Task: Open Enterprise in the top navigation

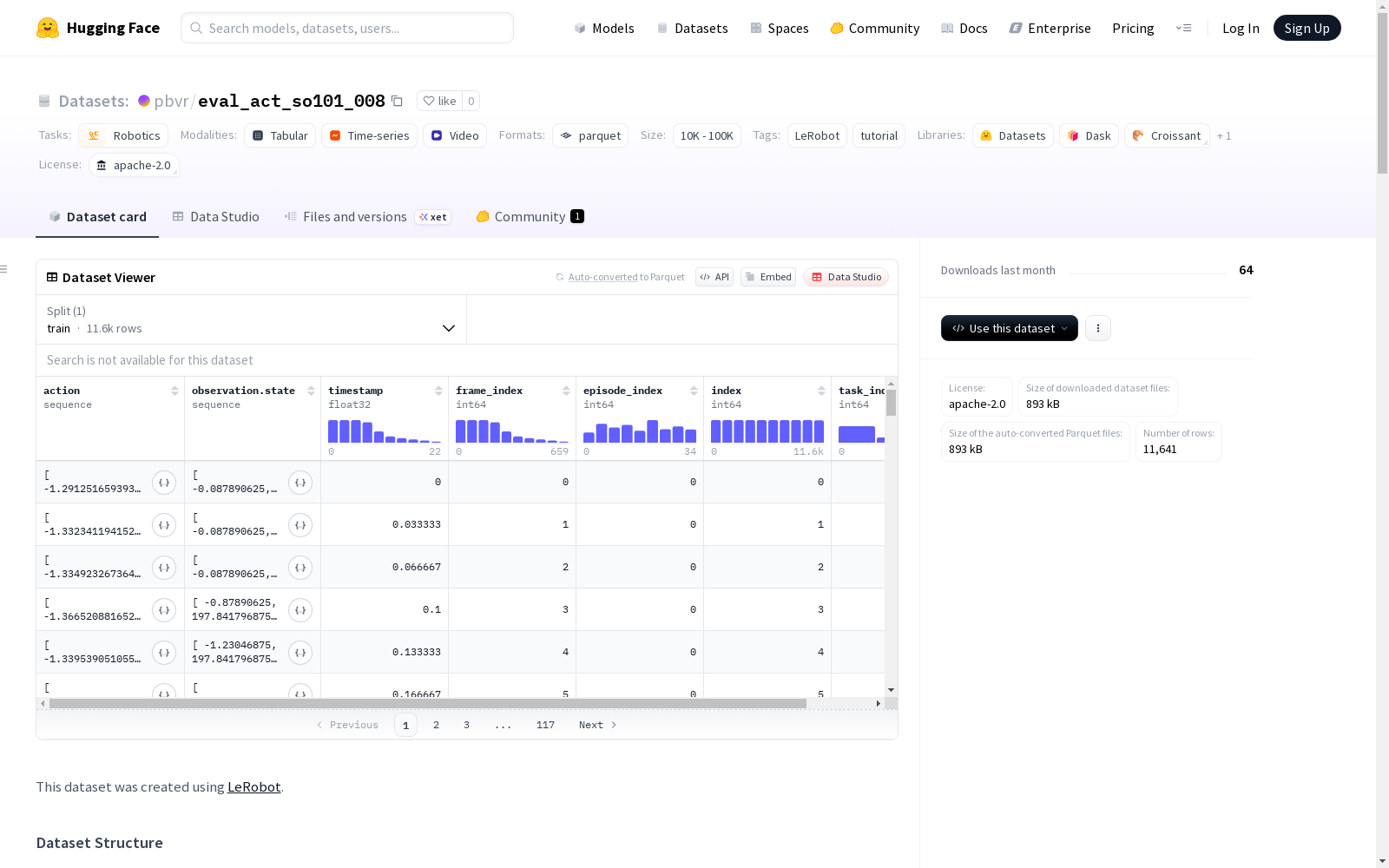Action: [1050, 28]
